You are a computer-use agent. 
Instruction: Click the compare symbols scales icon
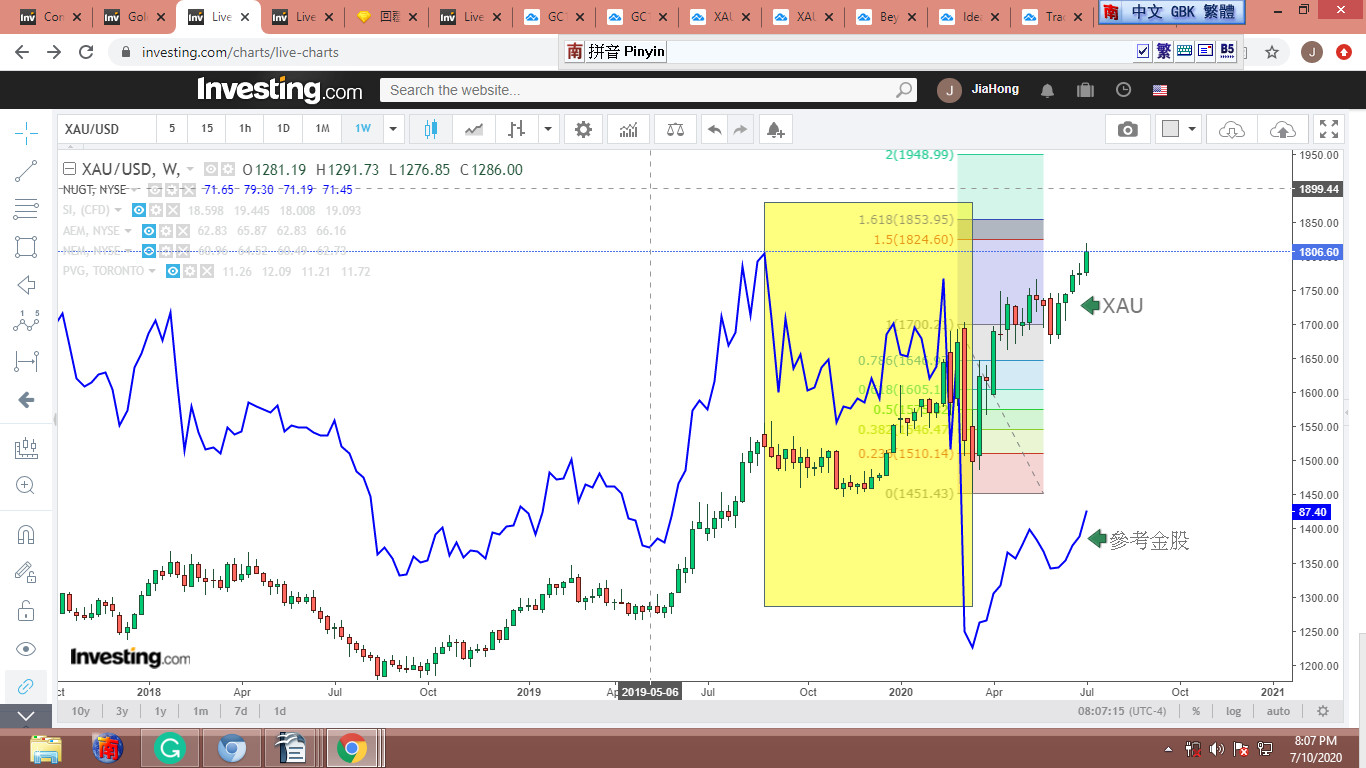[x=675, y=129]
